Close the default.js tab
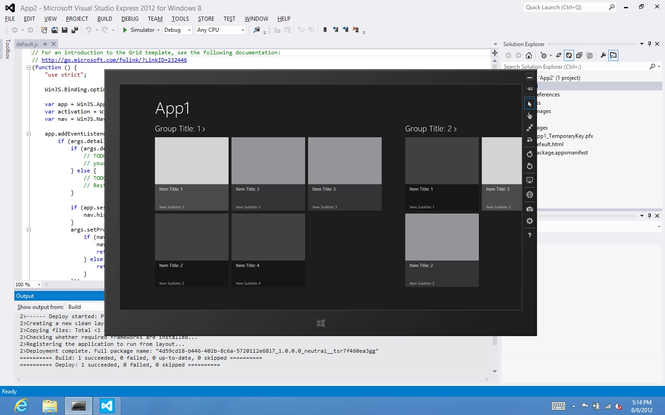This screenshot has height=415, width=665. [x=53, y=44]
